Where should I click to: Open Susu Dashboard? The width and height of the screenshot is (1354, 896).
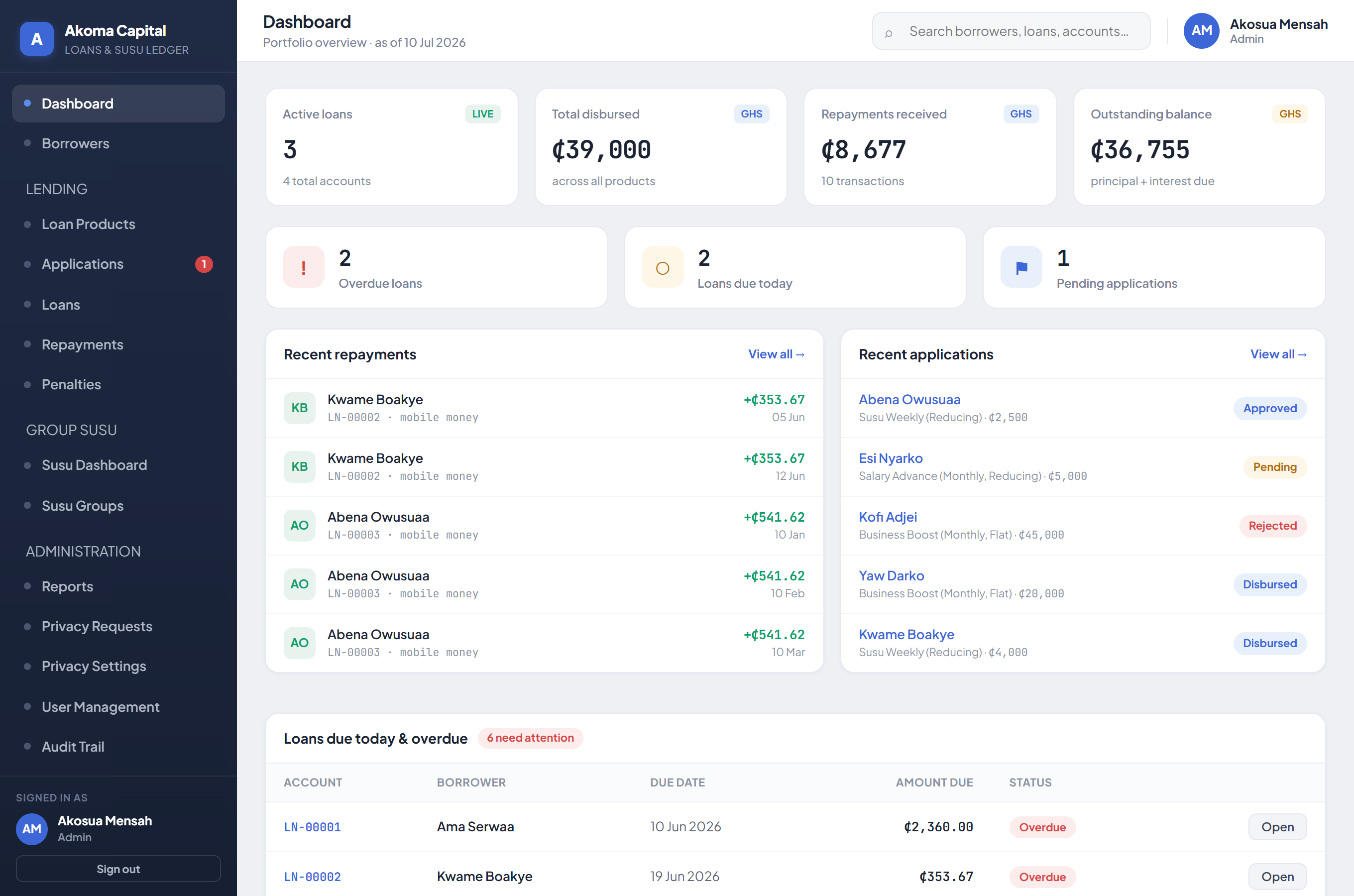(x=118, y=465)
